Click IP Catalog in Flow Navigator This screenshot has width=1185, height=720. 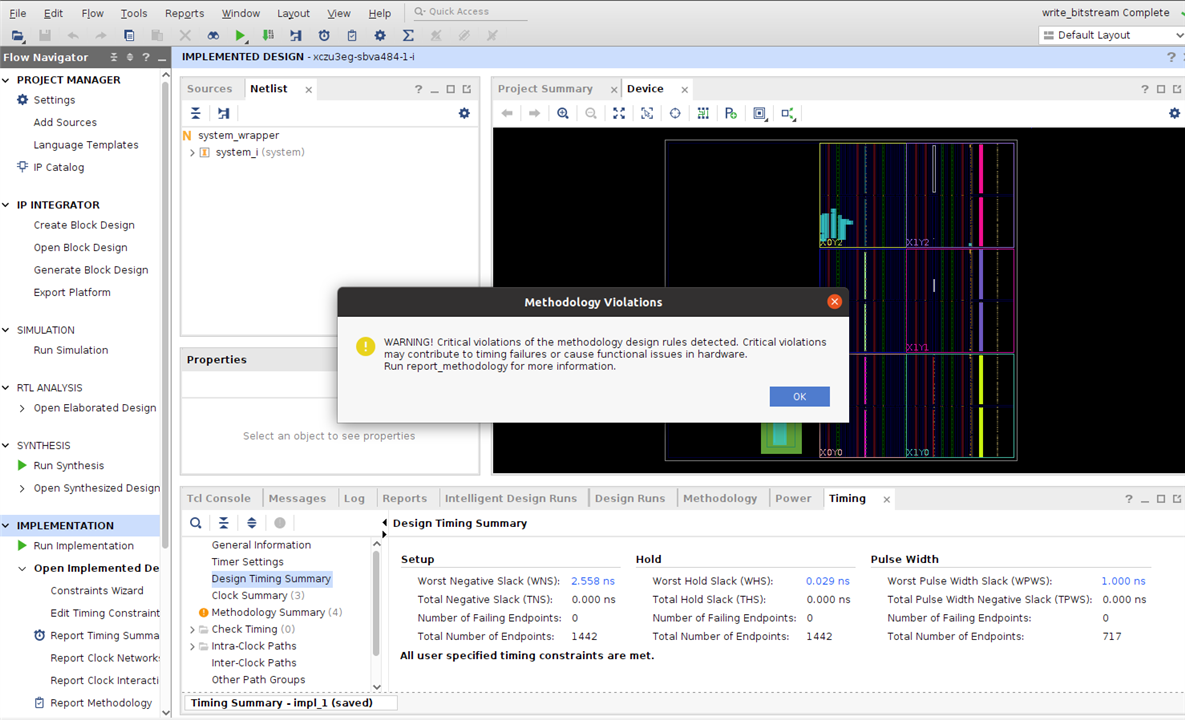coord(58,168)
